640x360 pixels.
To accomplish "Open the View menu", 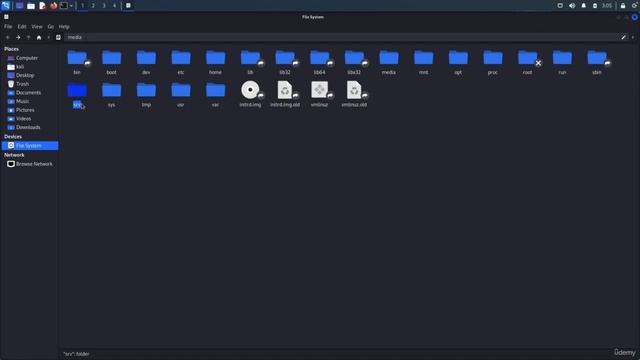I will point(37,27).
